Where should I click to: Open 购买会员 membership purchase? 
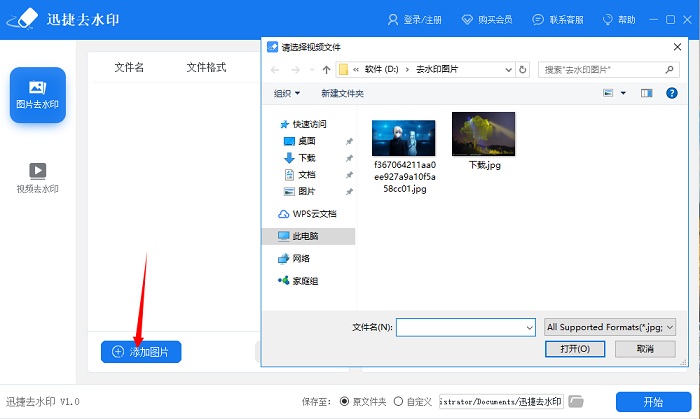pos(487,20)
